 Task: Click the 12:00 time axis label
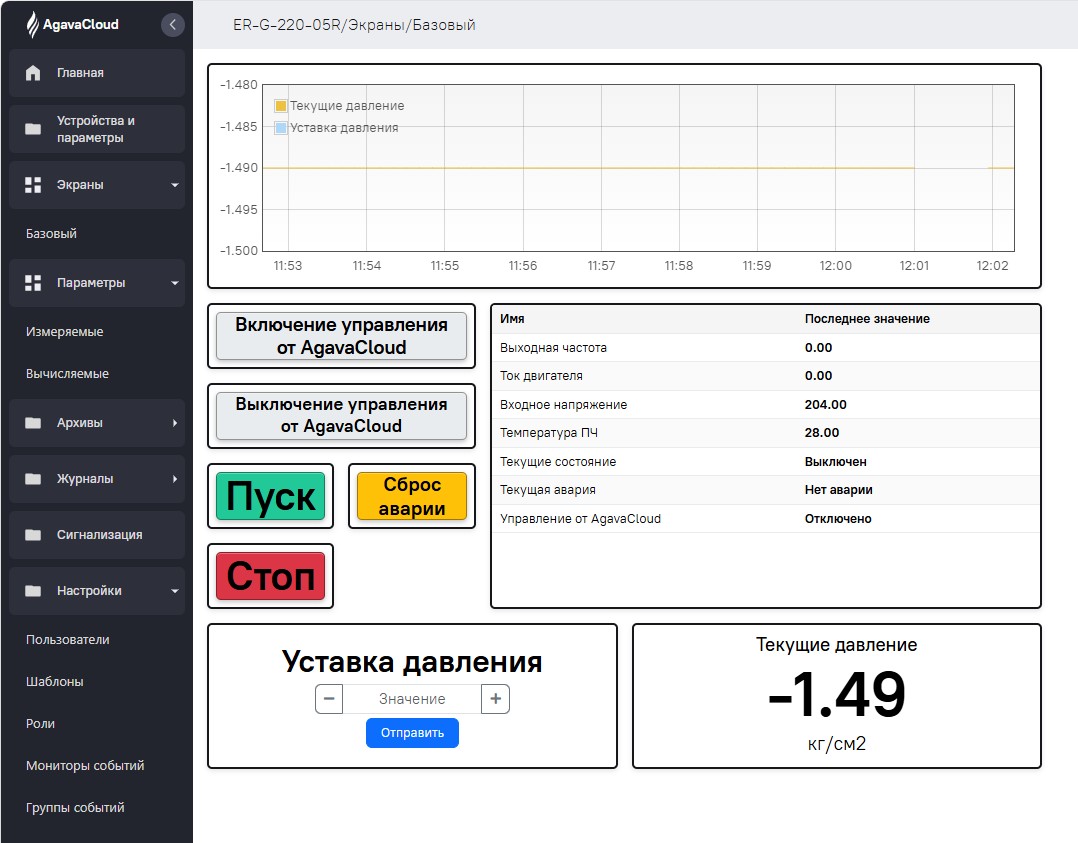coord(835,266)
